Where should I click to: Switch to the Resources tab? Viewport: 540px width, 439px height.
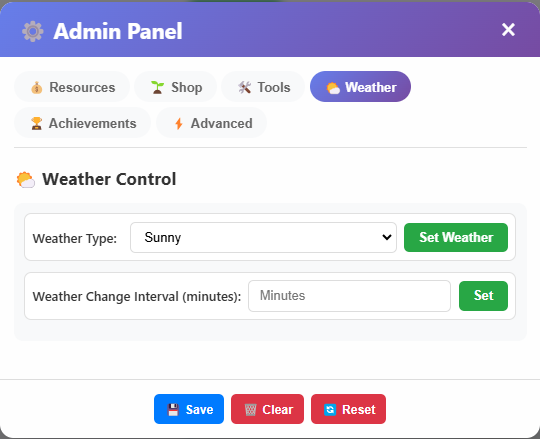coord(72,87)
